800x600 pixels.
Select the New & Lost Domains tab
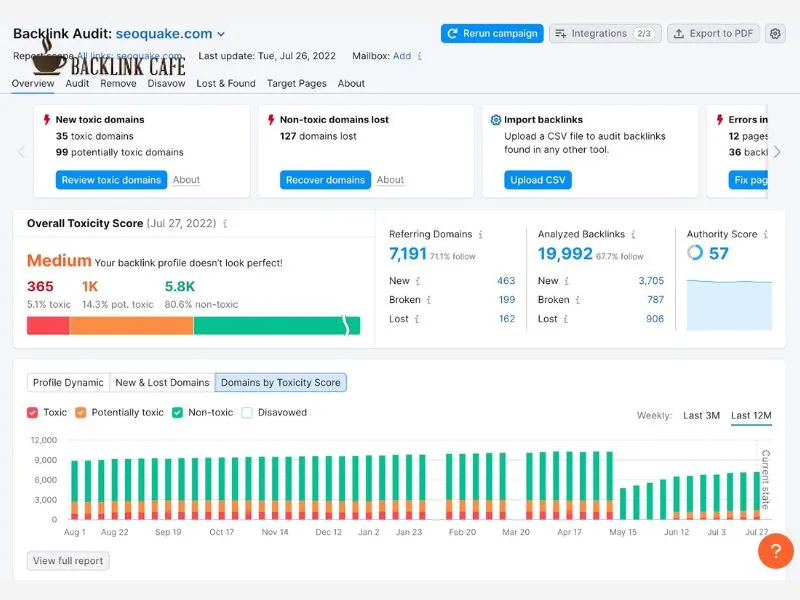[x=162, y=383]
